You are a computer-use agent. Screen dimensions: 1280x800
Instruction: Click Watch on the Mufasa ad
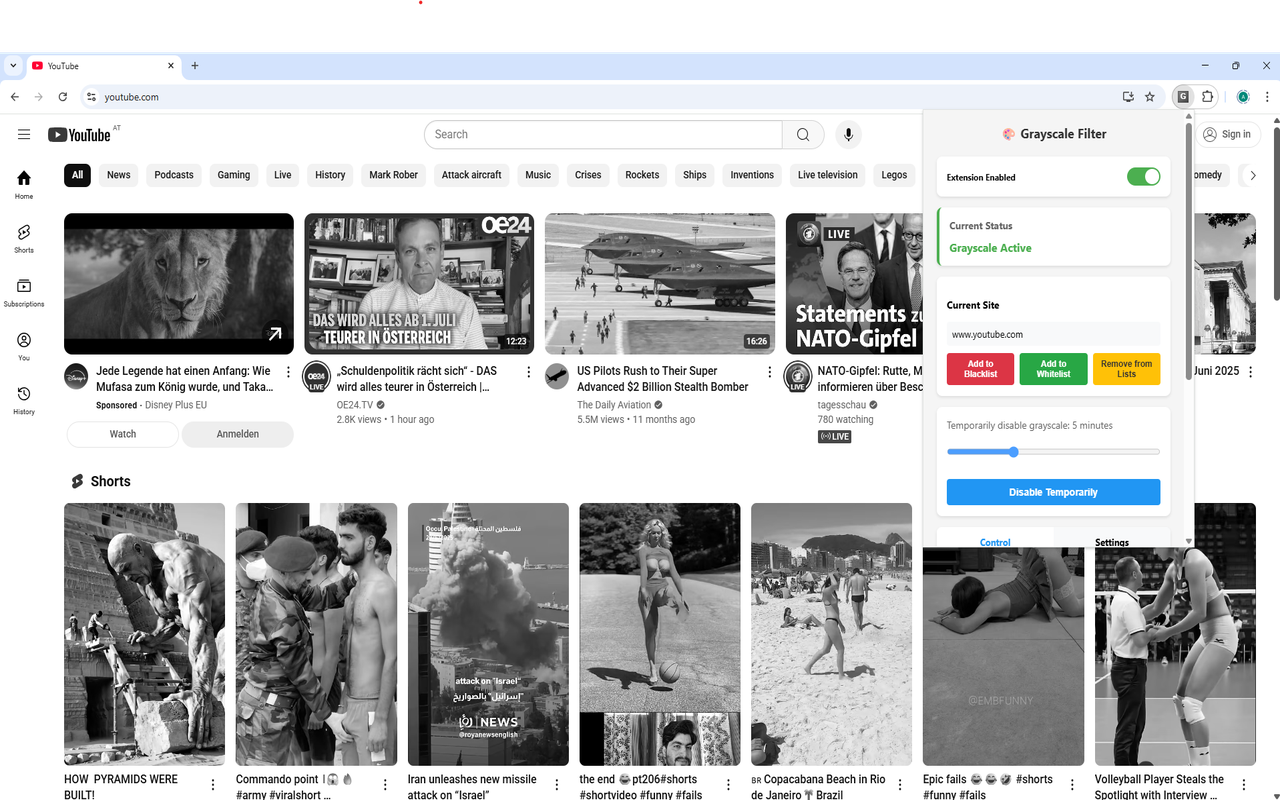(123, 434)
